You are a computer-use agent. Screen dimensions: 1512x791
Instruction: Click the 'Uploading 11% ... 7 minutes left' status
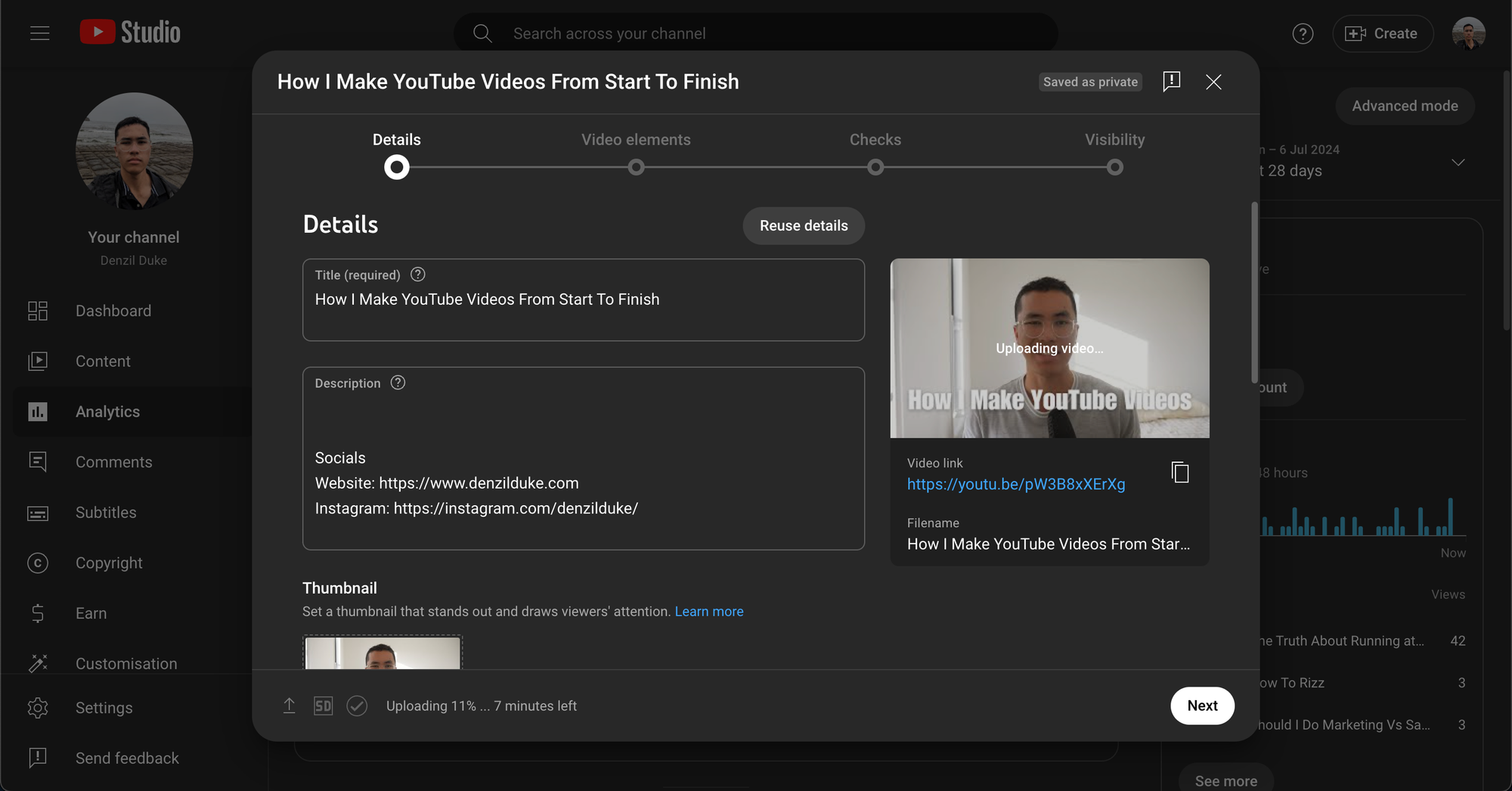(482, 706)
